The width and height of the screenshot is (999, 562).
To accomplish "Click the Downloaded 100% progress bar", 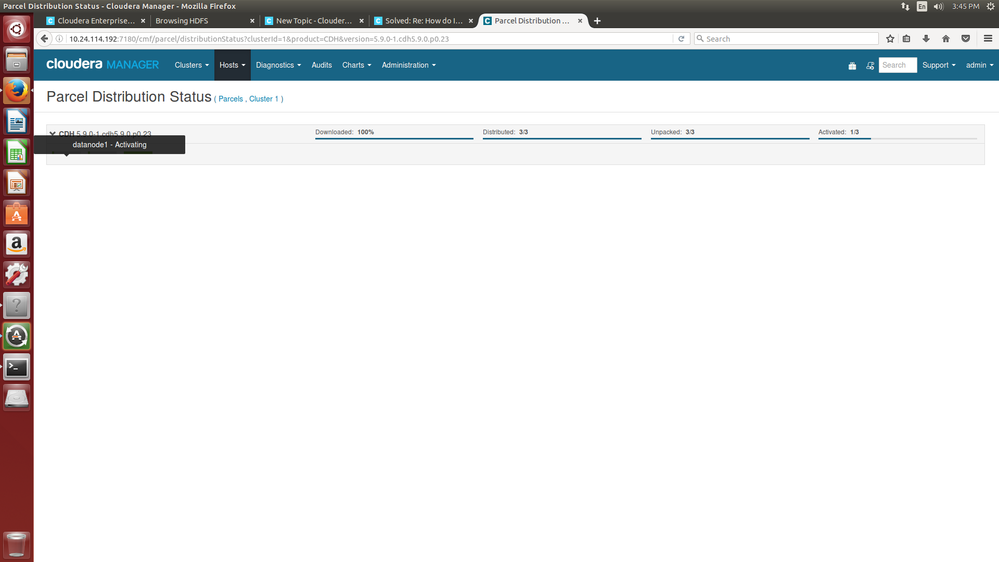I will click(x=394, y=138).
